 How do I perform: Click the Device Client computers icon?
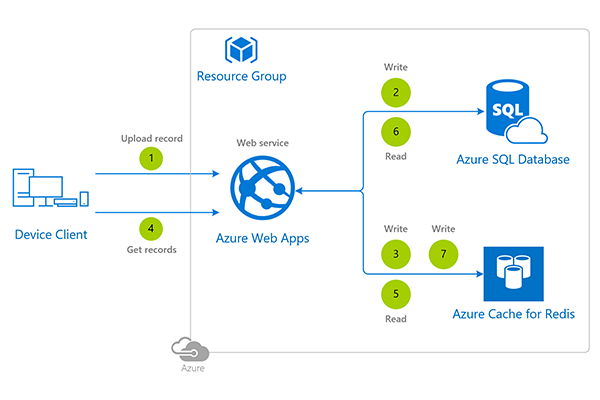[x=51, y=188]
